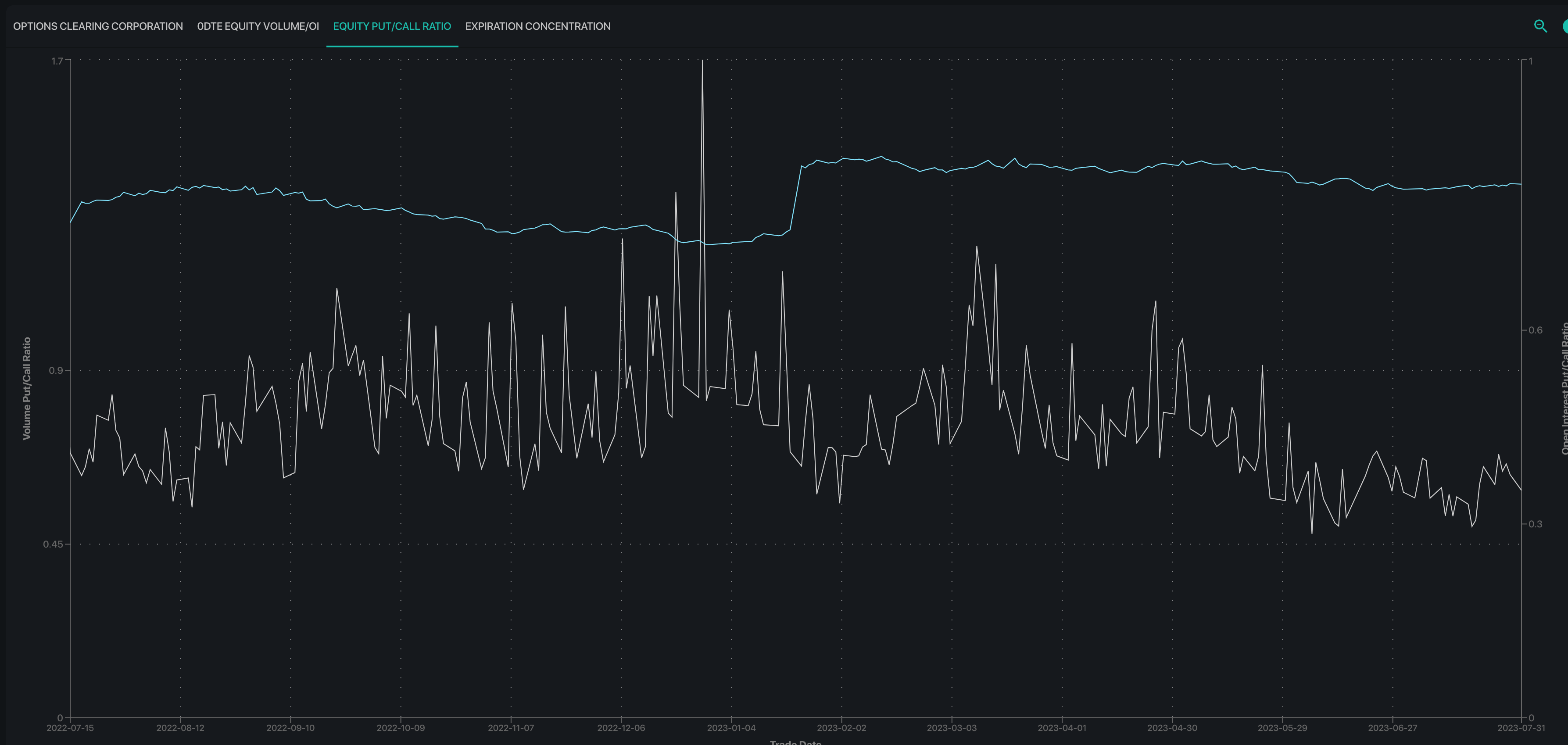
Task: Click the 2023-04-30 x-axis date label
Action: [x=1172, y=728]
